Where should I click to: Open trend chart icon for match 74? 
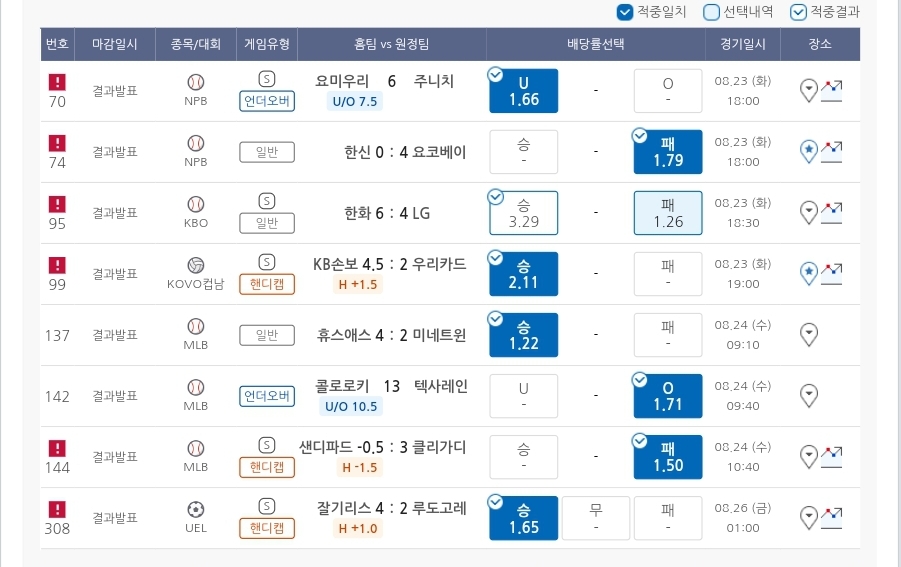coord(831,152)
